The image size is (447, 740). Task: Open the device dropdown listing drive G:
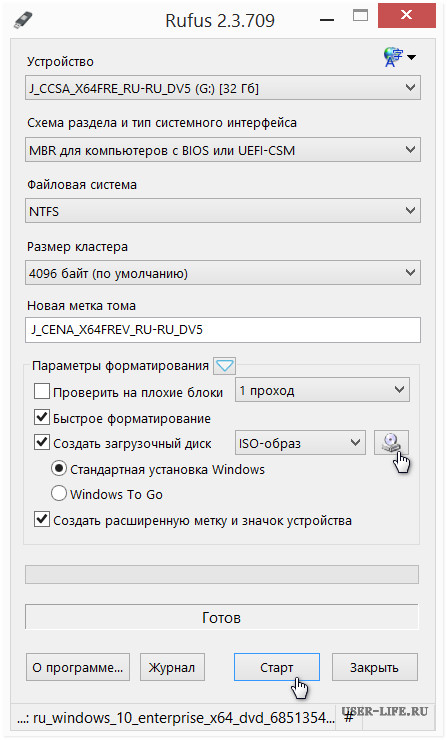[223, 88]
